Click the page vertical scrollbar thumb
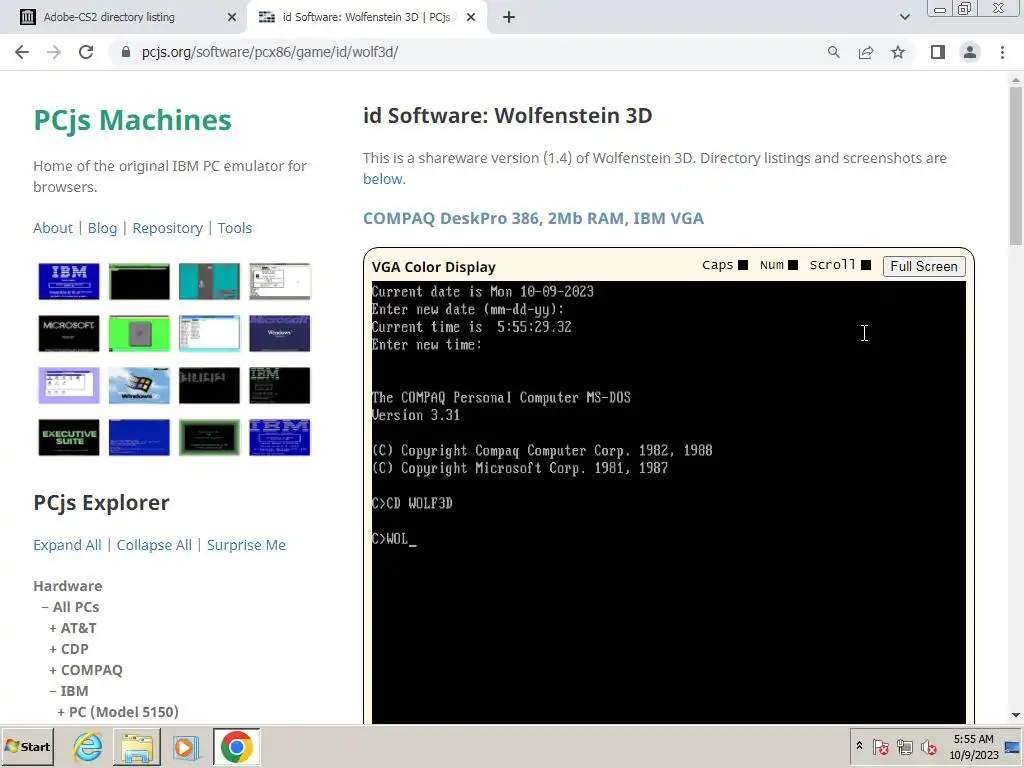This screenshot has width=1024, height=768. pos(1016,167)
